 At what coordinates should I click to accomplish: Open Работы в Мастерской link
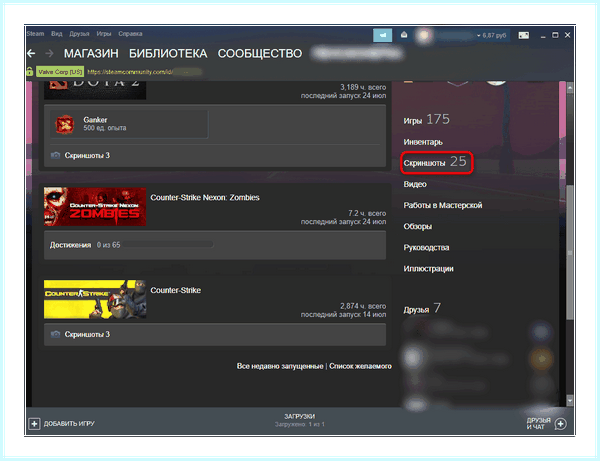[x=443, y=205]
